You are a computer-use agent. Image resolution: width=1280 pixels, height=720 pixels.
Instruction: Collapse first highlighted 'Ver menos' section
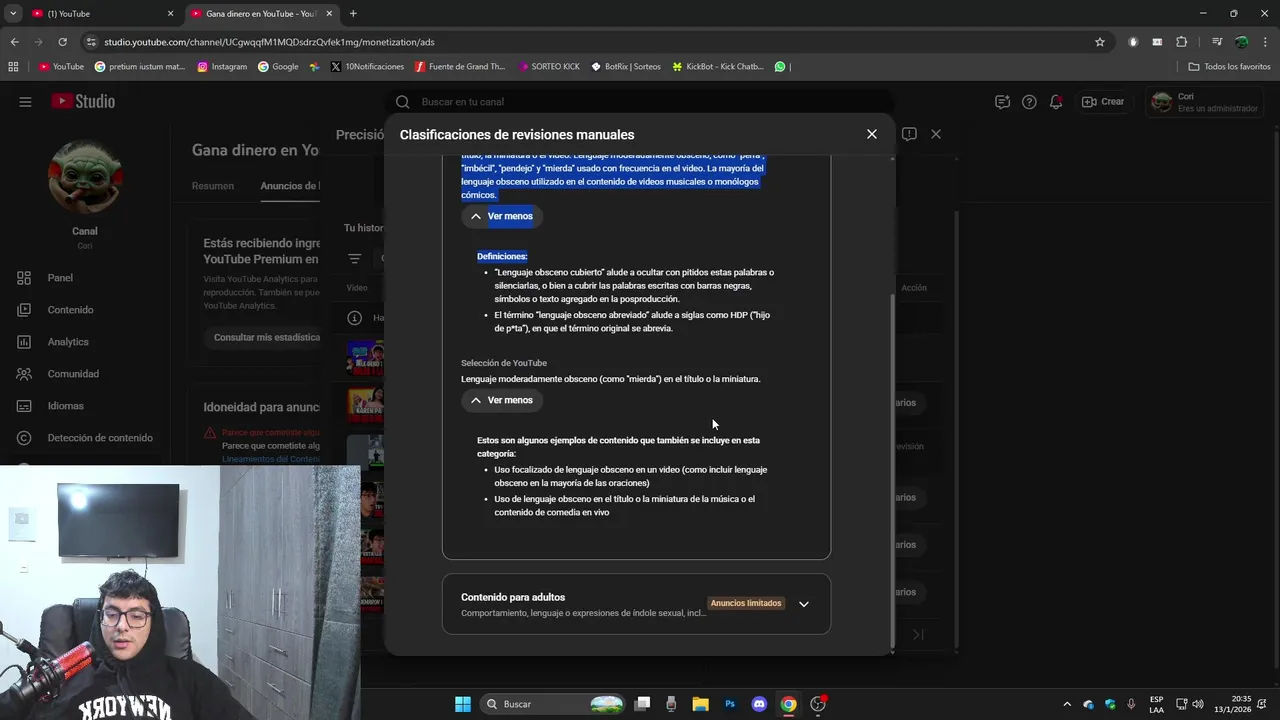pyautogui.click(x=501, y=216)
